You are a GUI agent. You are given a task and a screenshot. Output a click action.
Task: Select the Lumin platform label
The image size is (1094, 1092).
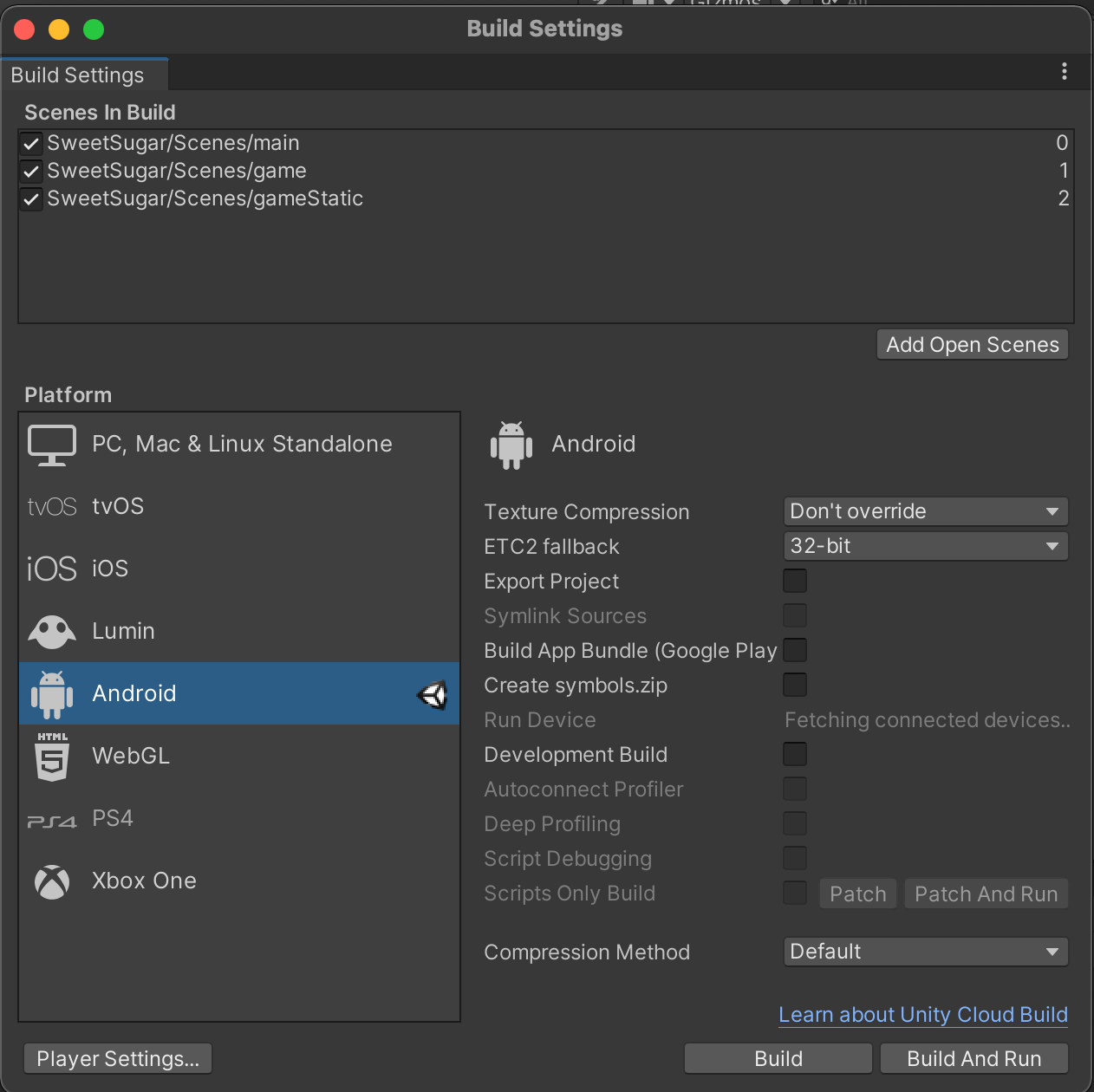pyautogui.click(x=123, y=631)
